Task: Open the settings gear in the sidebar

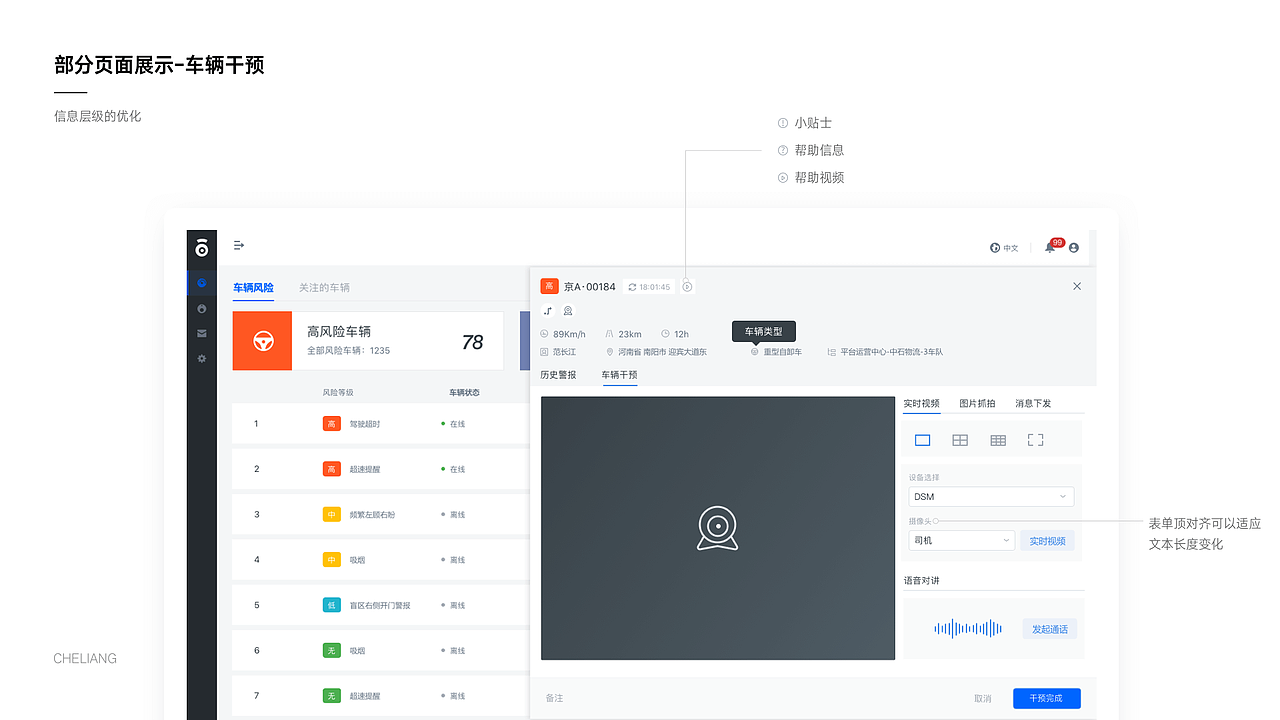Action: point(201,357)
